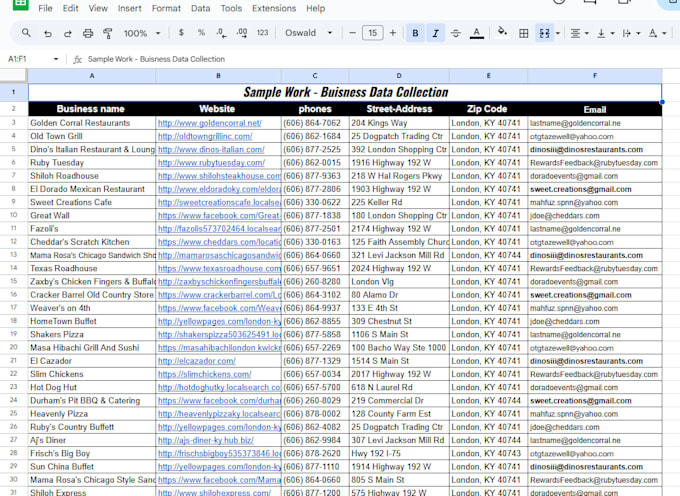Click the goldencorral.net website link
680x496 pixels.
[x=209, y=123]
